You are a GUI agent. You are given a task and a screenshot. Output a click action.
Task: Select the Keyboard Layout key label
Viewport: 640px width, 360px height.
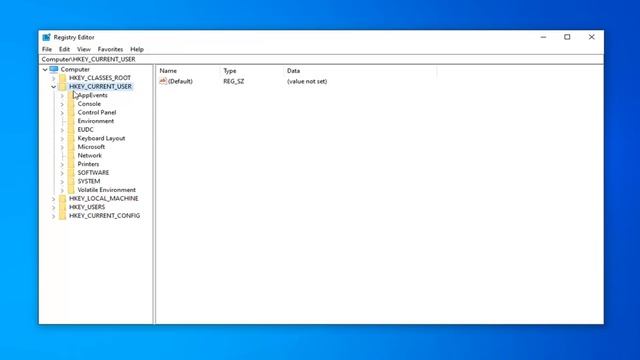[101, 138]
